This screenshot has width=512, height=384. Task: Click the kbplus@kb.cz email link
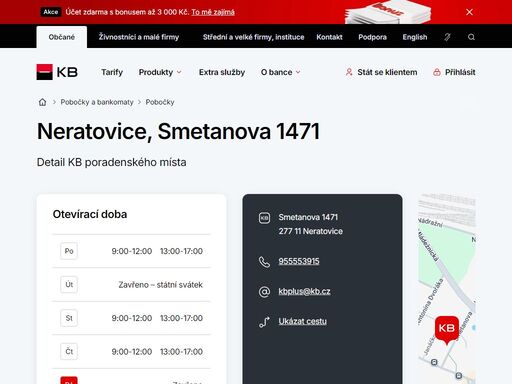[x=304, y=291]
